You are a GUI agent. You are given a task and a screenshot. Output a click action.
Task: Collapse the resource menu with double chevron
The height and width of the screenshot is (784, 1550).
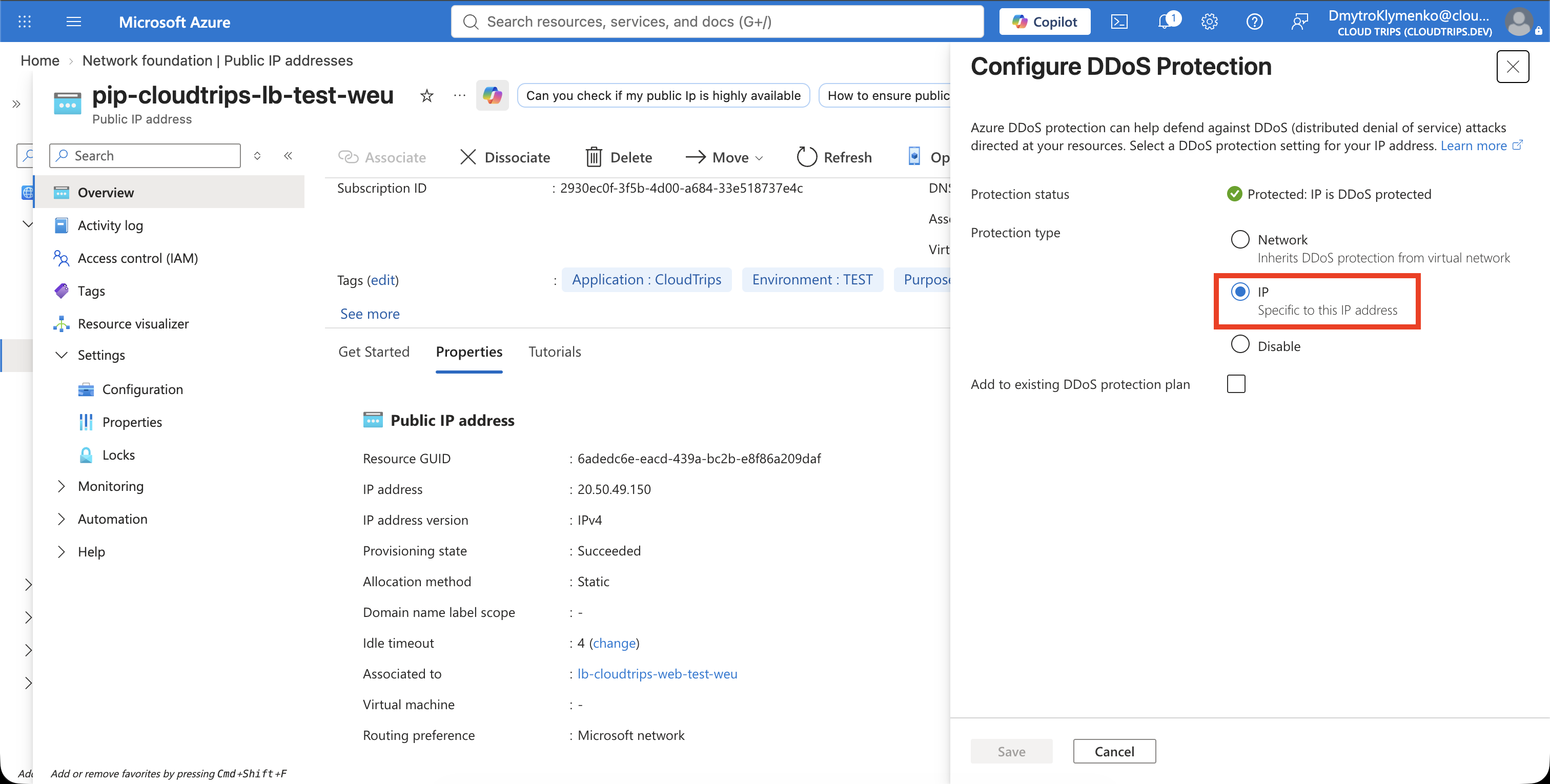tap(288, 156)
